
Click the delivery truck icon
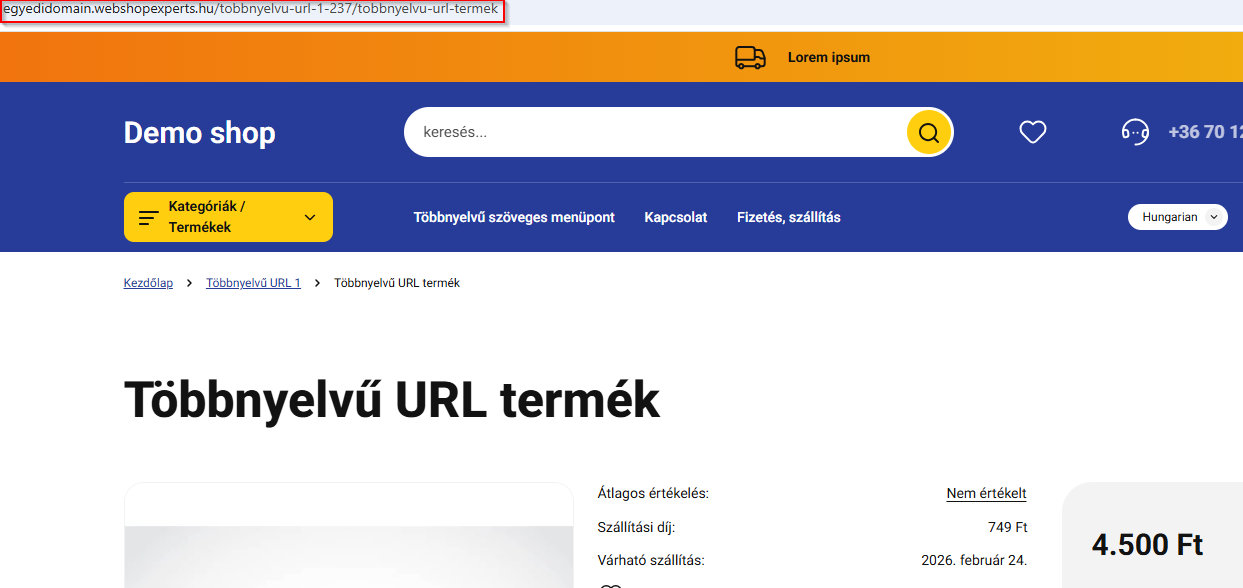[x=750, y=58]
